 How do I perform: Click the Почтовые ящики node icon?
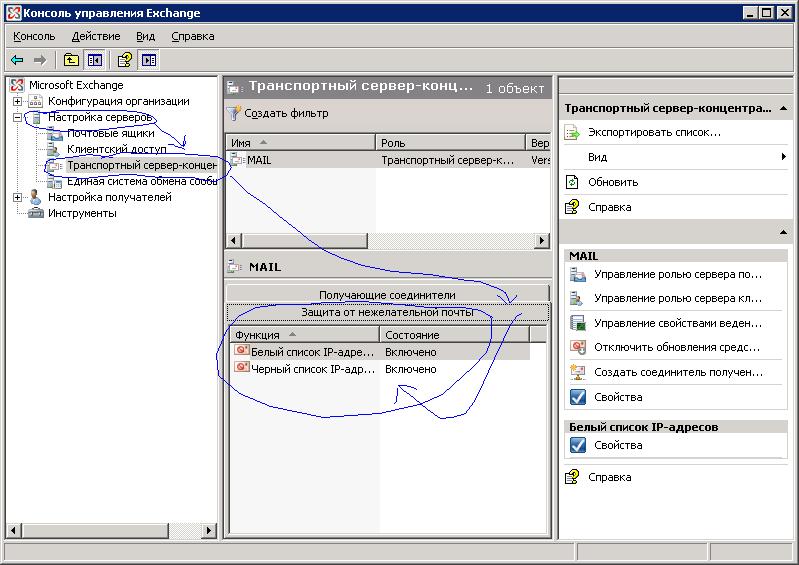point(54,133)
